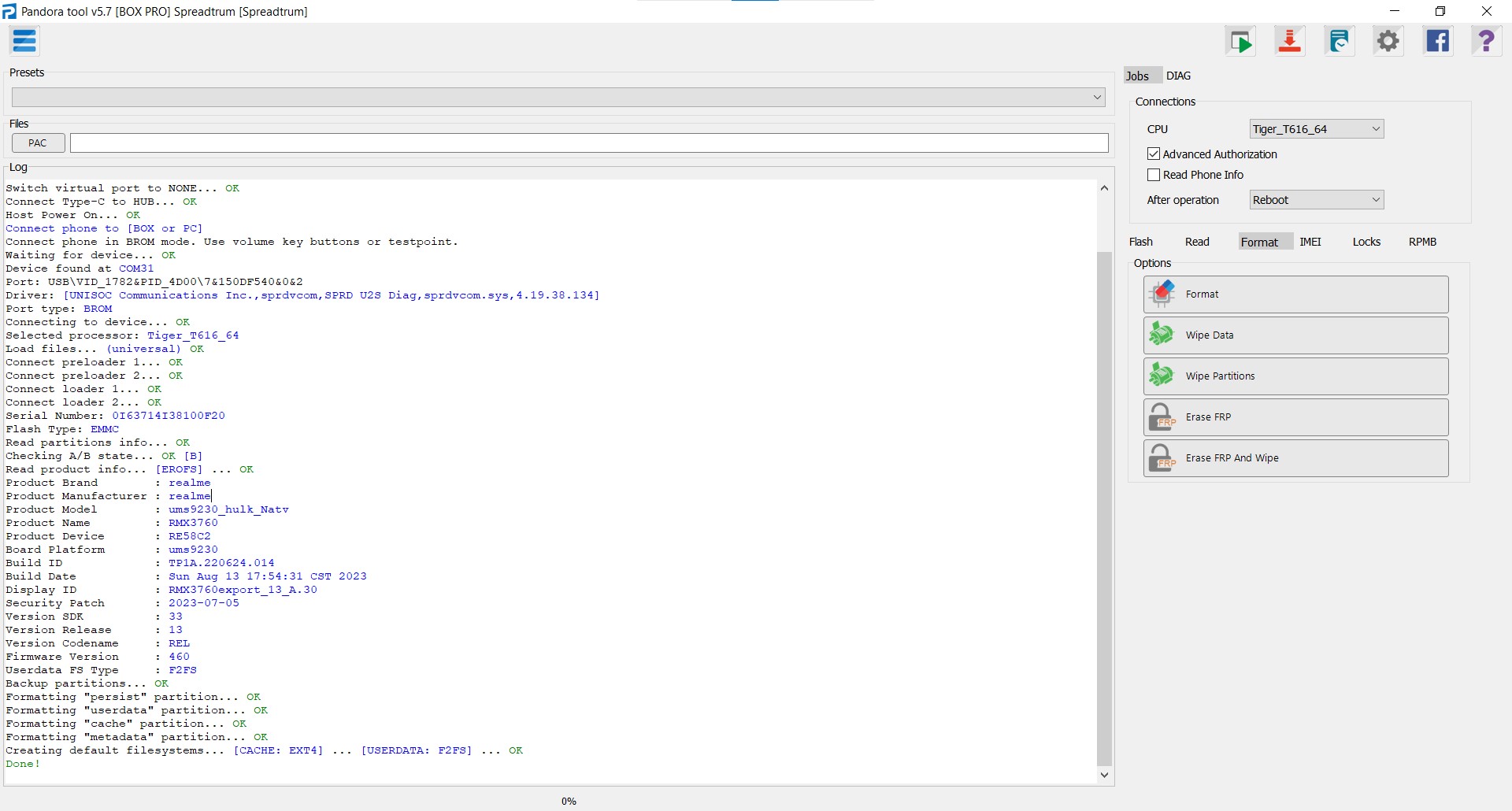Image resolution: width=1512 pixels, height=811 pixels.
Task: Click the RMX3760export_13_A.30 display ID value
Action: click(243, 590)
